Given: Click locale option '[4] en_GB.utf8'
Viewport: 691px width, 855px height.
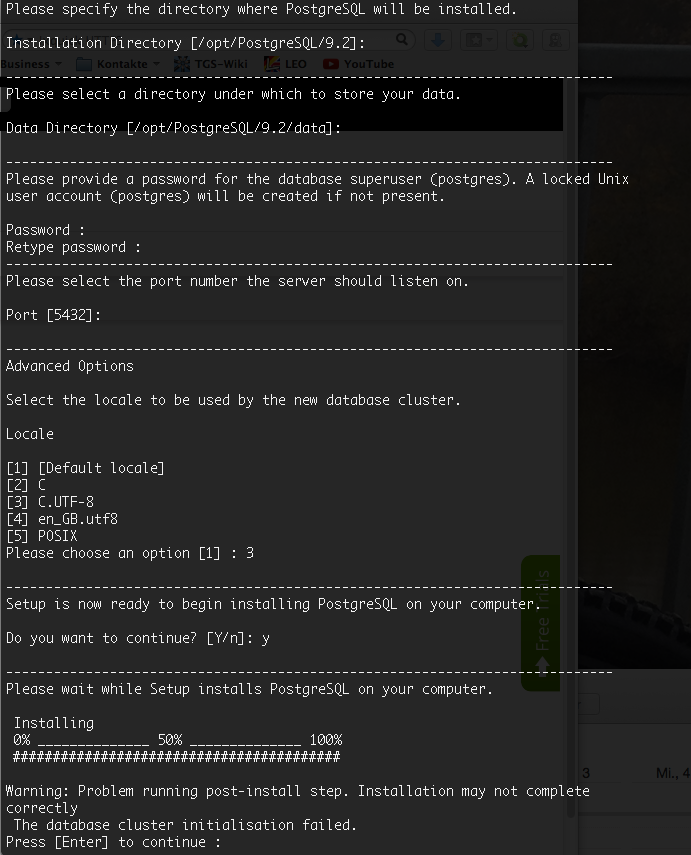Looking at the screenshot, I should [62, 519].
